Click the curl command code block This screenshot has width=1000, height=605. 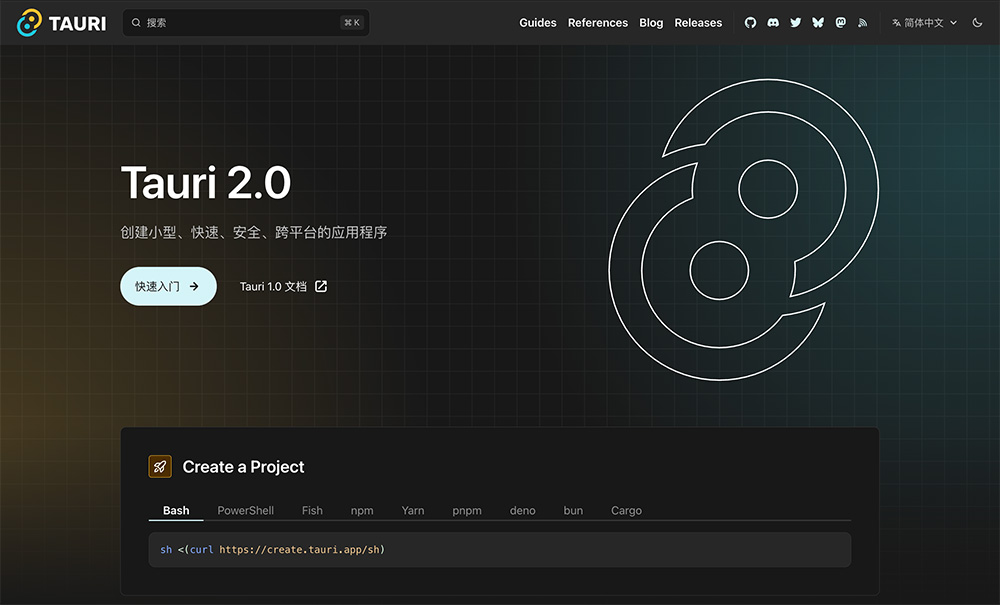point(500,550)
